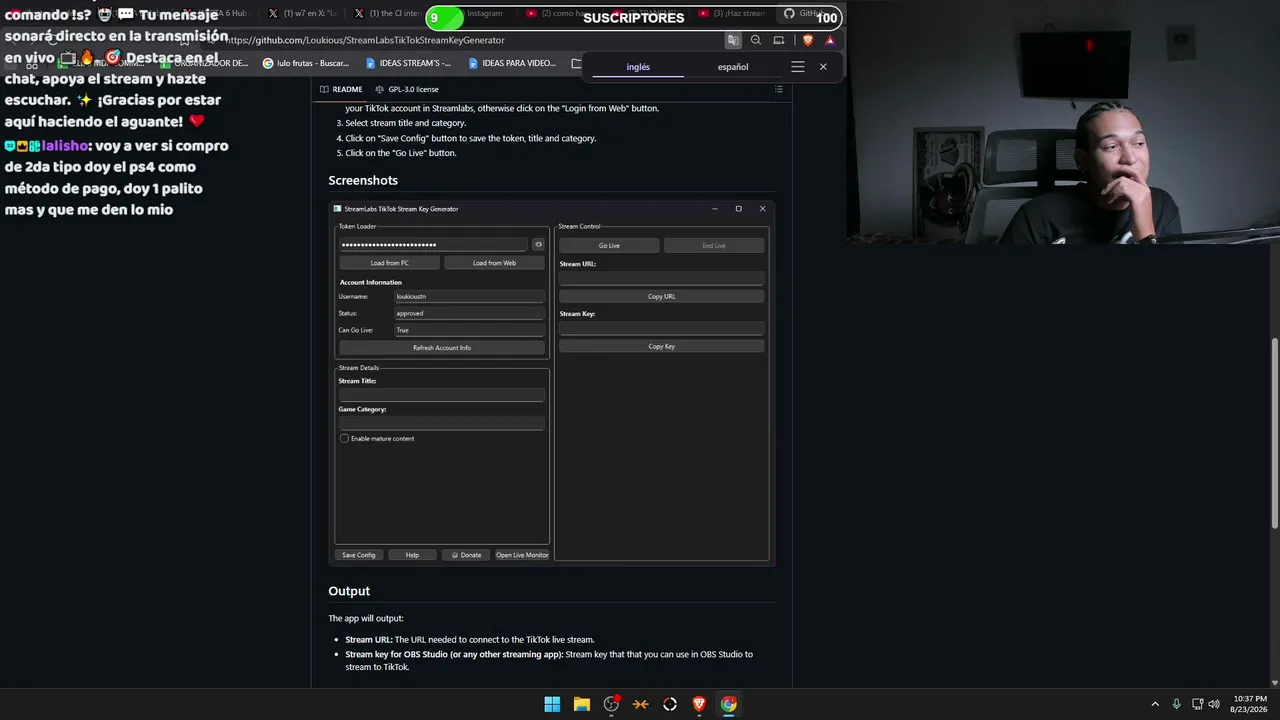Show hidden system tray icons
This screenshot has height=720, width=1280.
click(x=1155, y=704)
